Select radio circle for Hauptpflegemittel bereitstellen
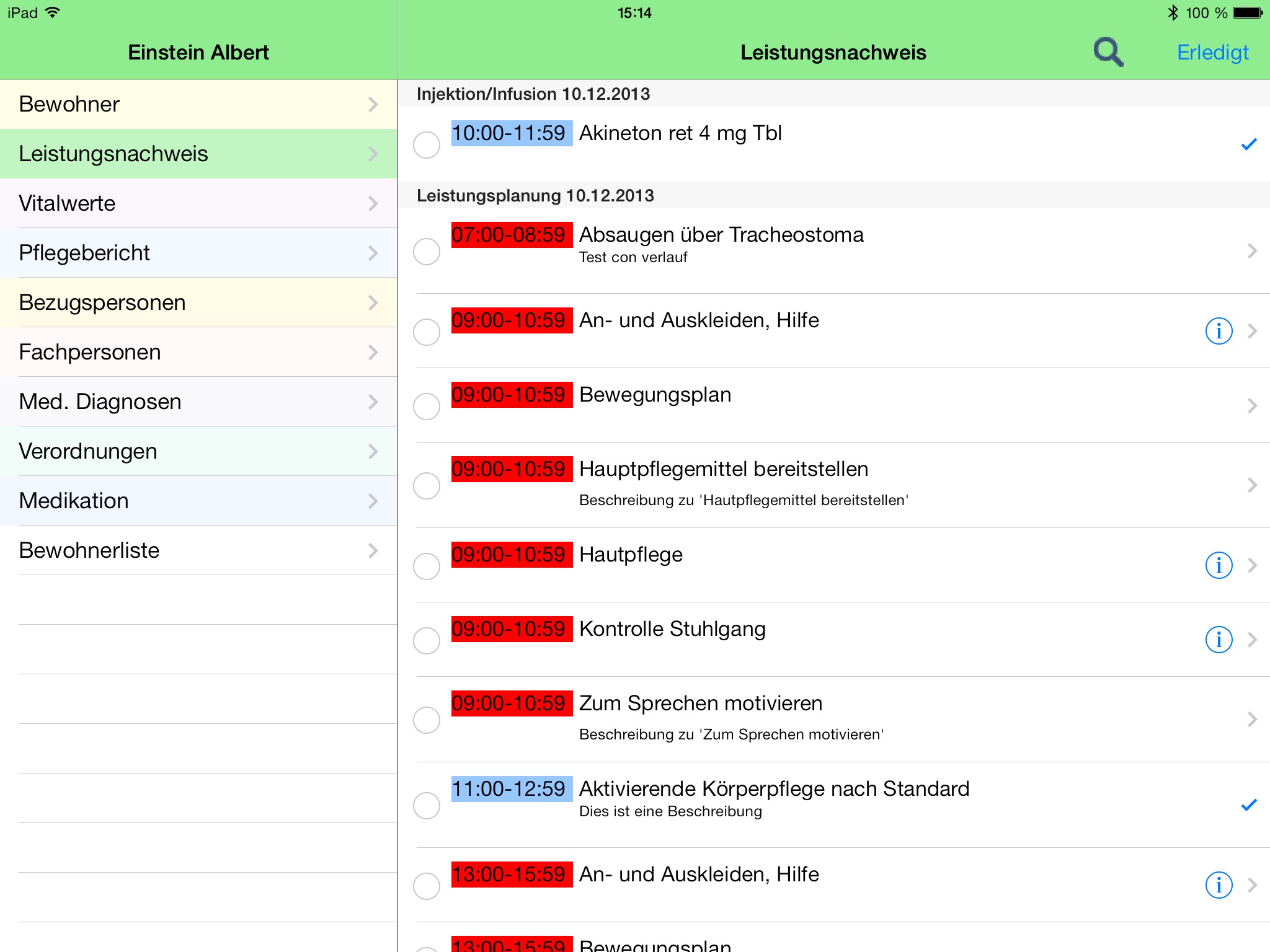1270x952 pixels. (427, 486)
